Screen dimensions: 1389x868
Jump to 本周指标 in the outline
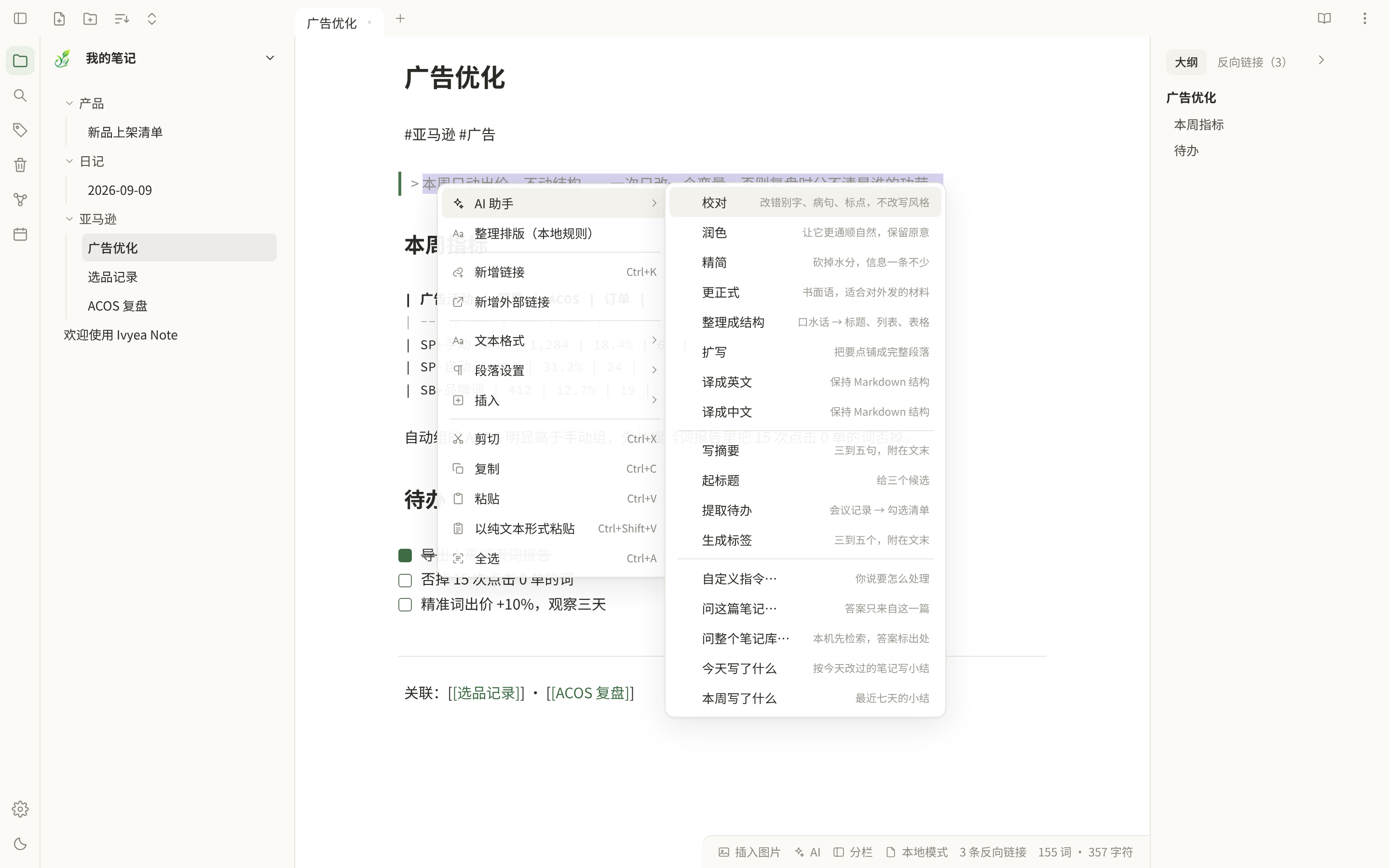(1199, 124)
